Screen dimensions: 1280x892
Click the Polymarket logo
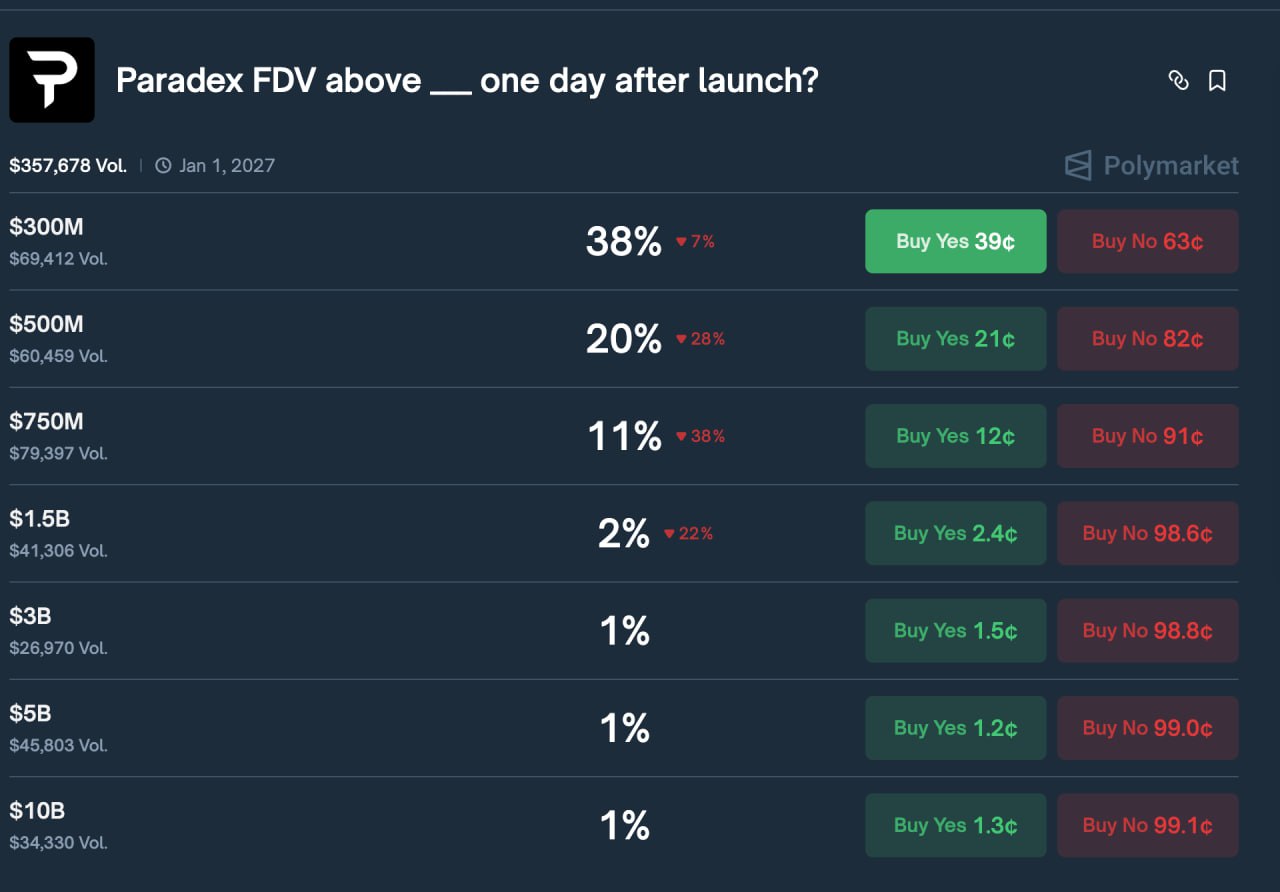click(x=1151, y=165)
